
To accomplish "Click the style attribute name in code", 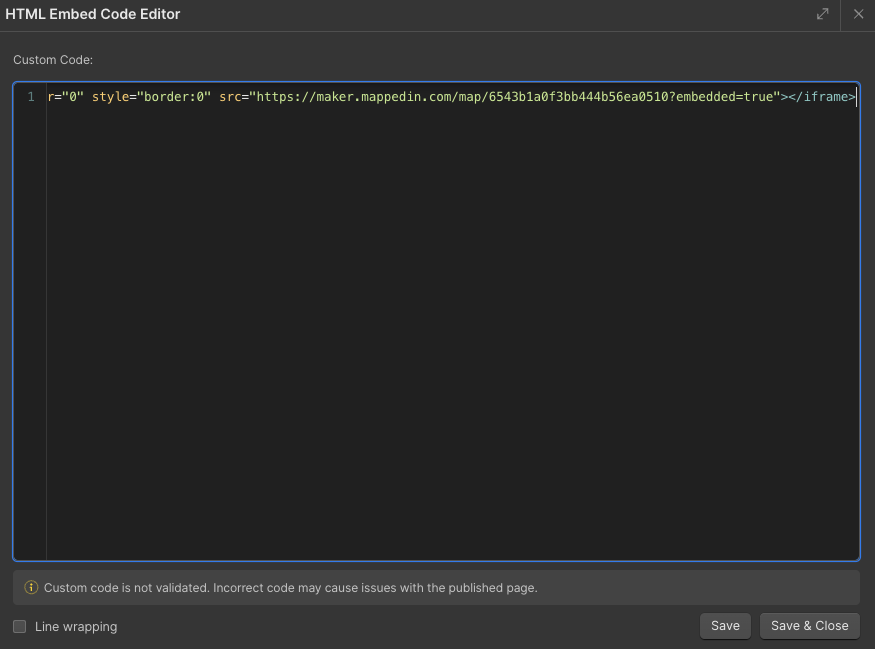I will (x=110, y=97).
